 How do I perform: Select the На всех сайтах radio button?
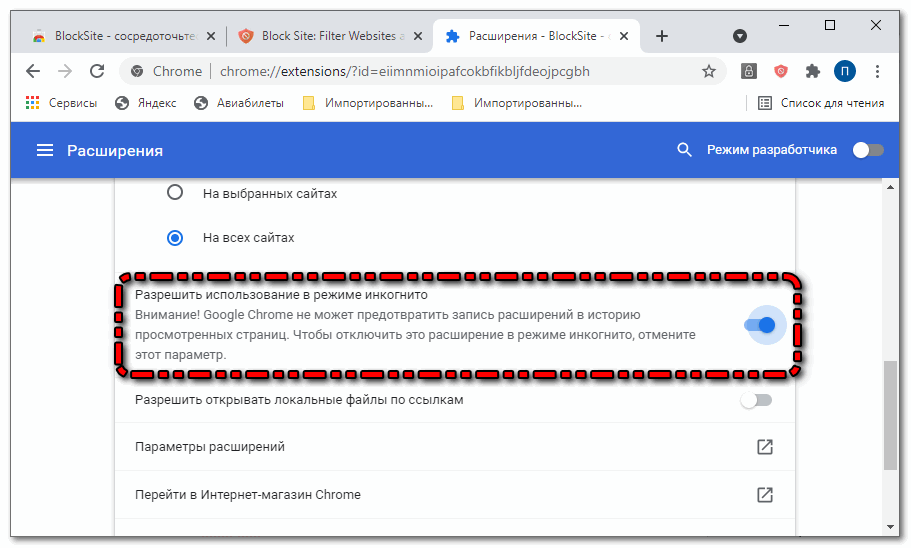point(175,238)
